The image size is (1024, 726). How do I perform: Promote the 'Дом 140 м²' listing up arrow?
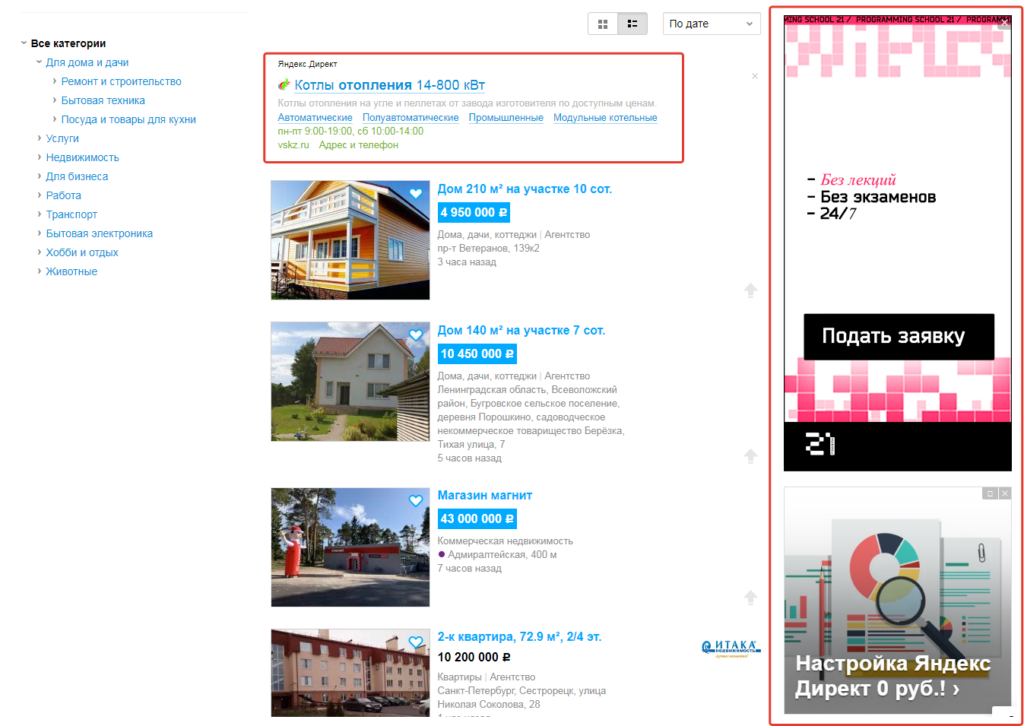coord(751,456)
